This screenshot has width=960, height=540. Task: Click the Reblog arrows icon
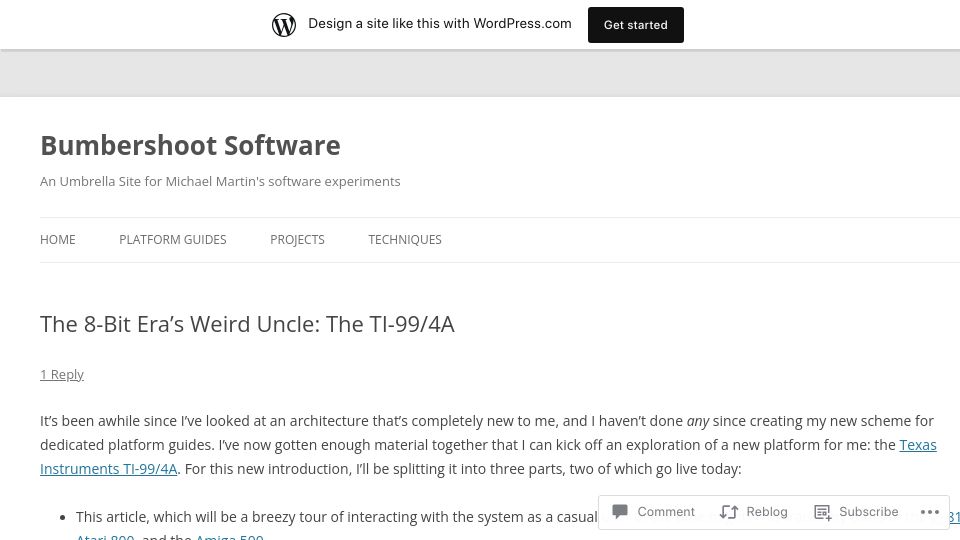(729, 512)
